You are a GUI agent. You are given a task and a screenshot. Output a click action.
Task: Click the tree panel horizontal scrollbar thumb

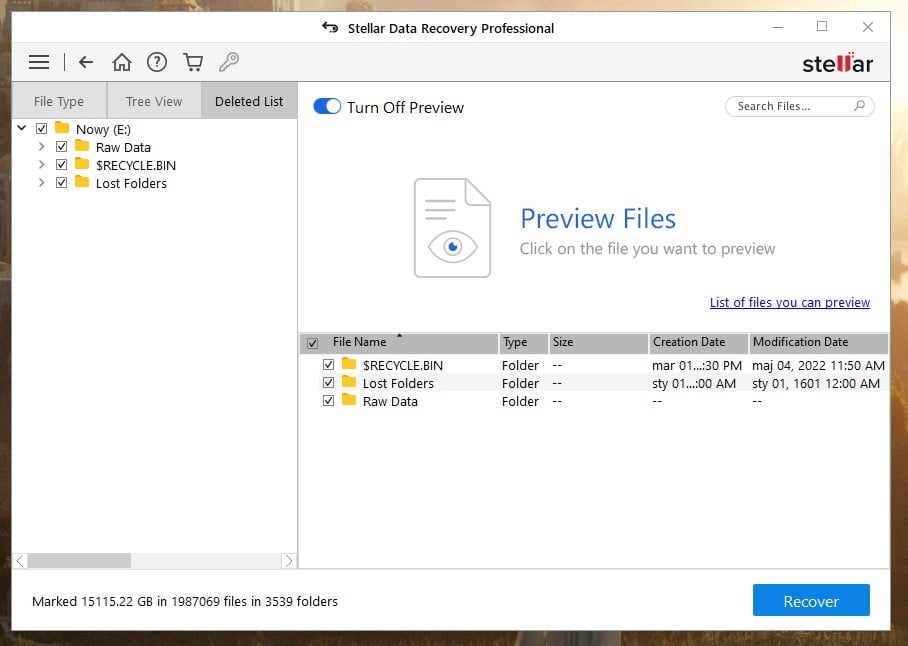click(x=79, y=560)
